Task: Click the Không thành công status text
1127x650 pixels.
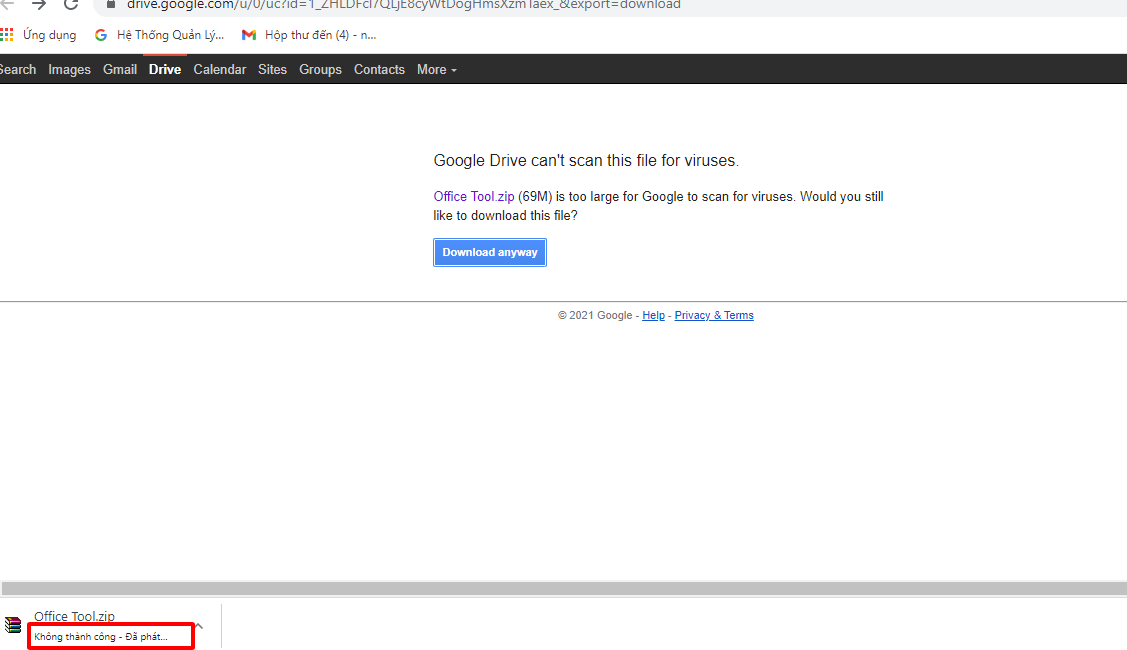Action: point(101,636)
